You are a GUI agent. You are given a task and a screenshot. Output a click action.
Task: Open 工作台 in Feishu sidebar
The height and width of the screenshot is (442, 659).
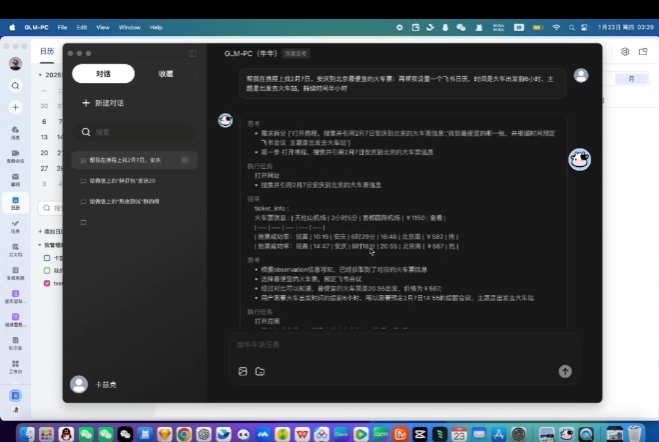(16, 367)
